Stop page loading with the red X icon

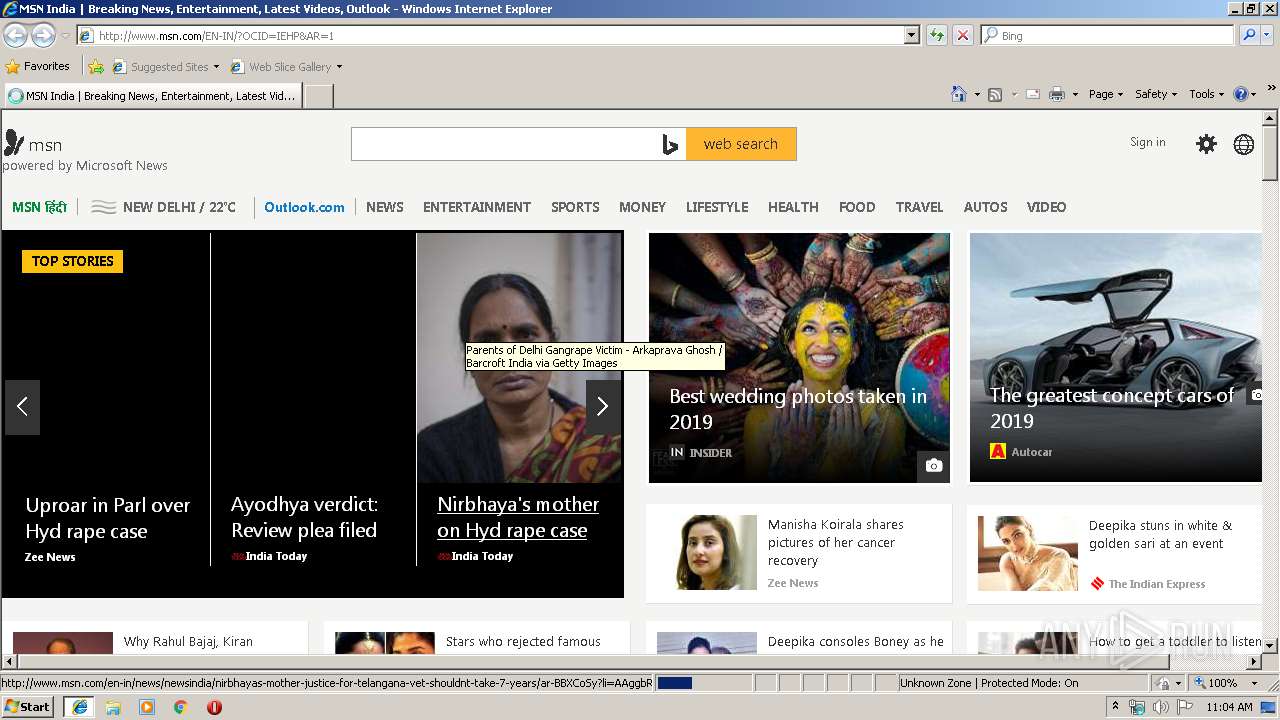click(963, 35)
